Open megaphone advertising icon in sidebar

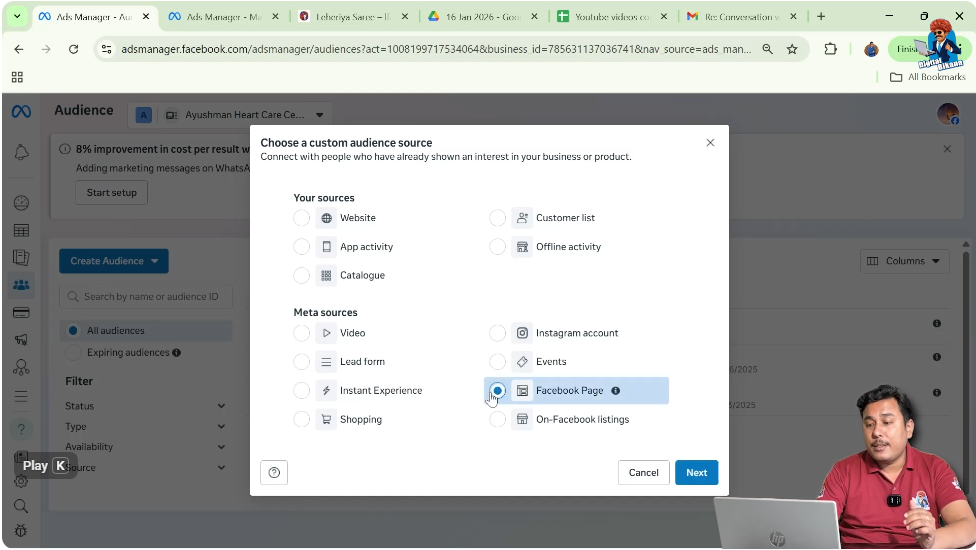click(x=21, y=340)
